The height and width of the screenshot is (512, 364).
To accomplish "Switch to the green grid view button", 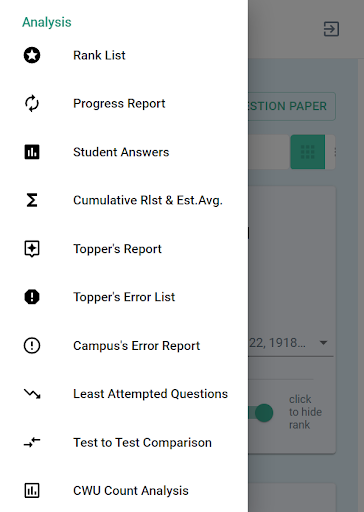I will (x=308, y=152).
